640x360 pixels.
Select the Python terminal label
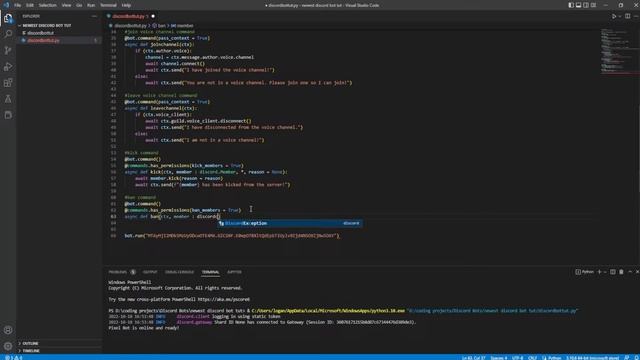pos(584,272)
